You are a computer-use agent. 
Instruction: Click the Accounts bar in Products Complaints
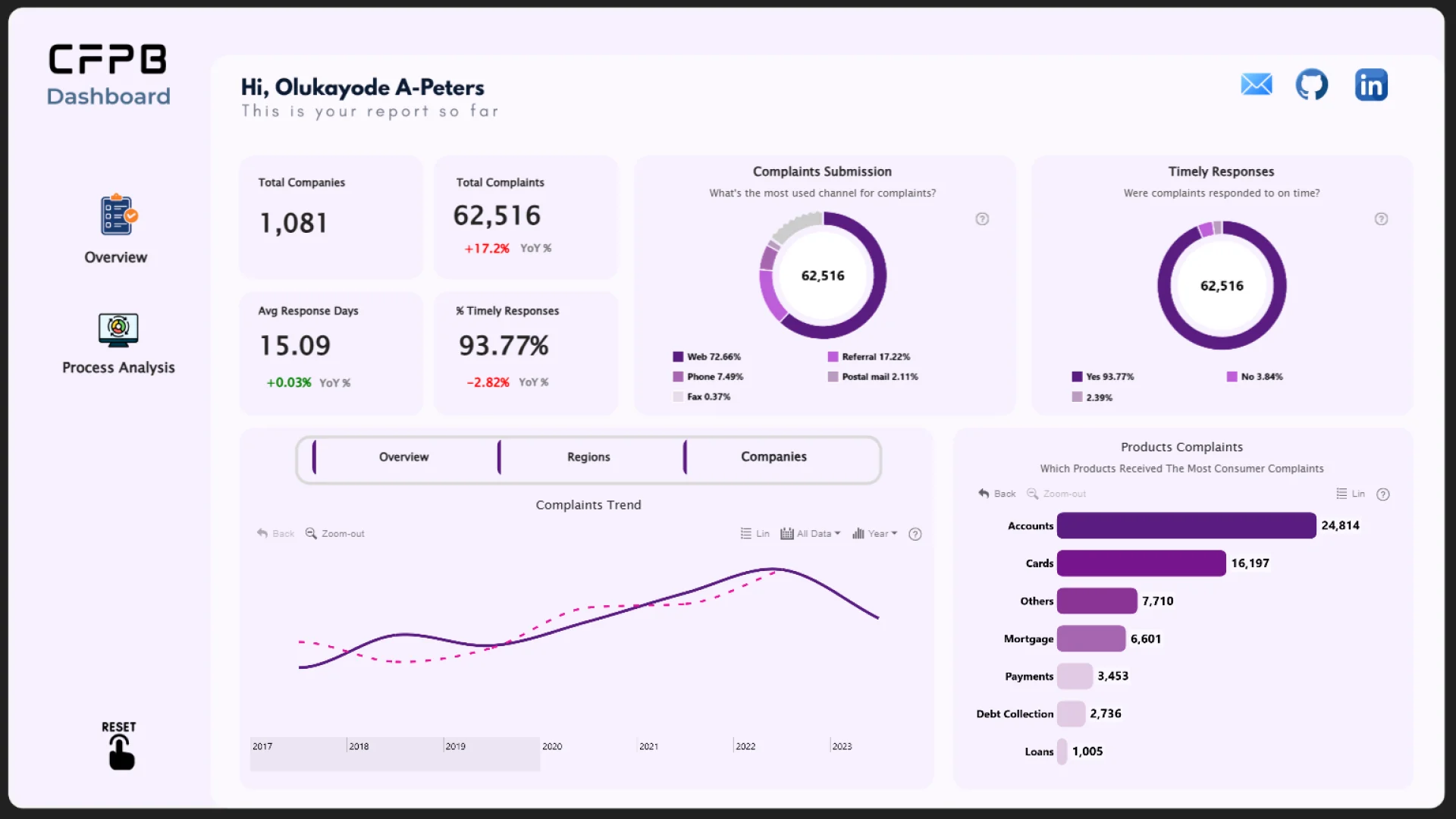(x=1185, y=526)
